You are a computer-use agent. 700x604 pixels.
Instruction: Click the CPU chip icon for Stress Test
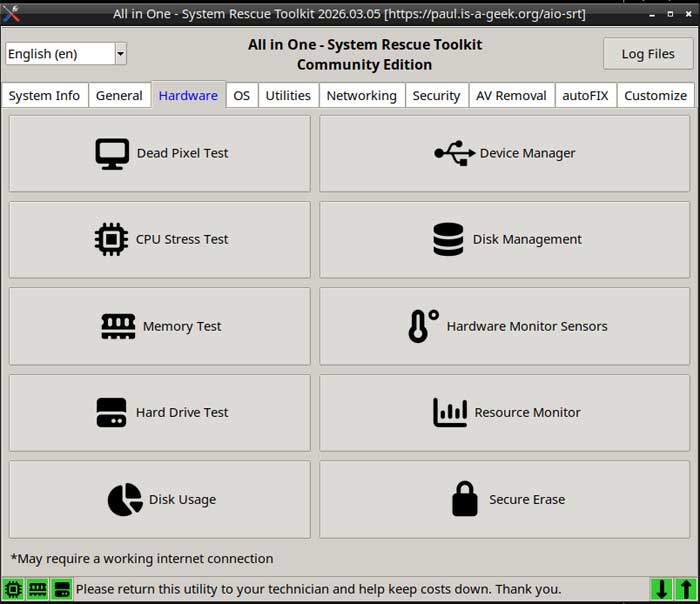111,239
